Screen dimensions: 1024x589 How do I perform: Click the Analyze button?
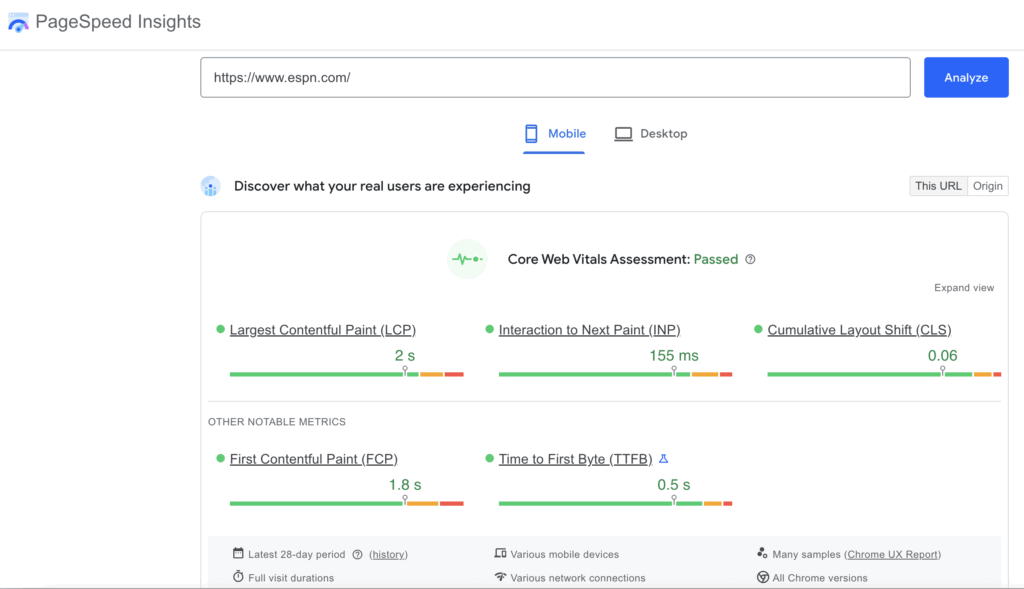tap(965, 77)
